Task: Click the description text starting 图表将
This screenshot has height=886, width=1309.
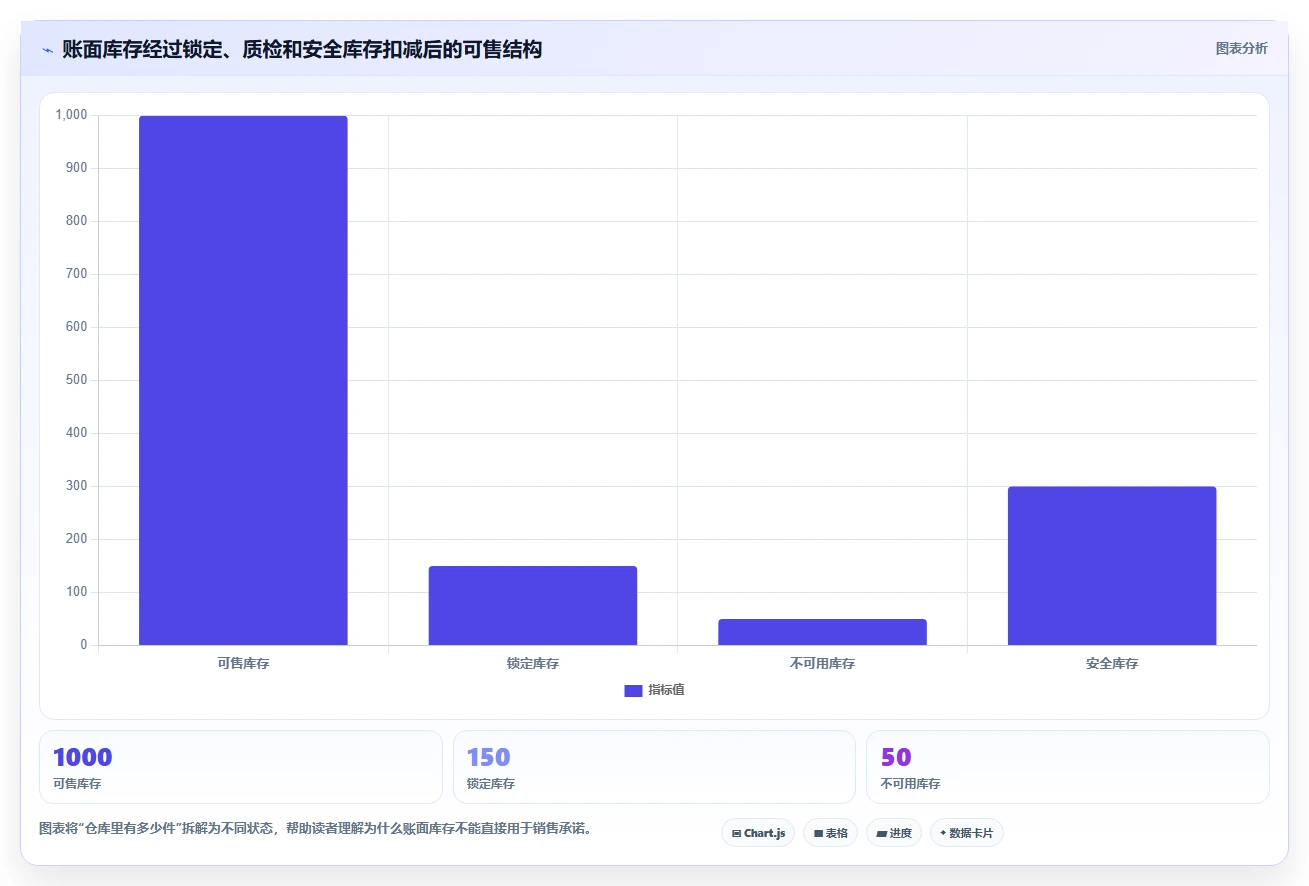Action: tap(315, 829)
